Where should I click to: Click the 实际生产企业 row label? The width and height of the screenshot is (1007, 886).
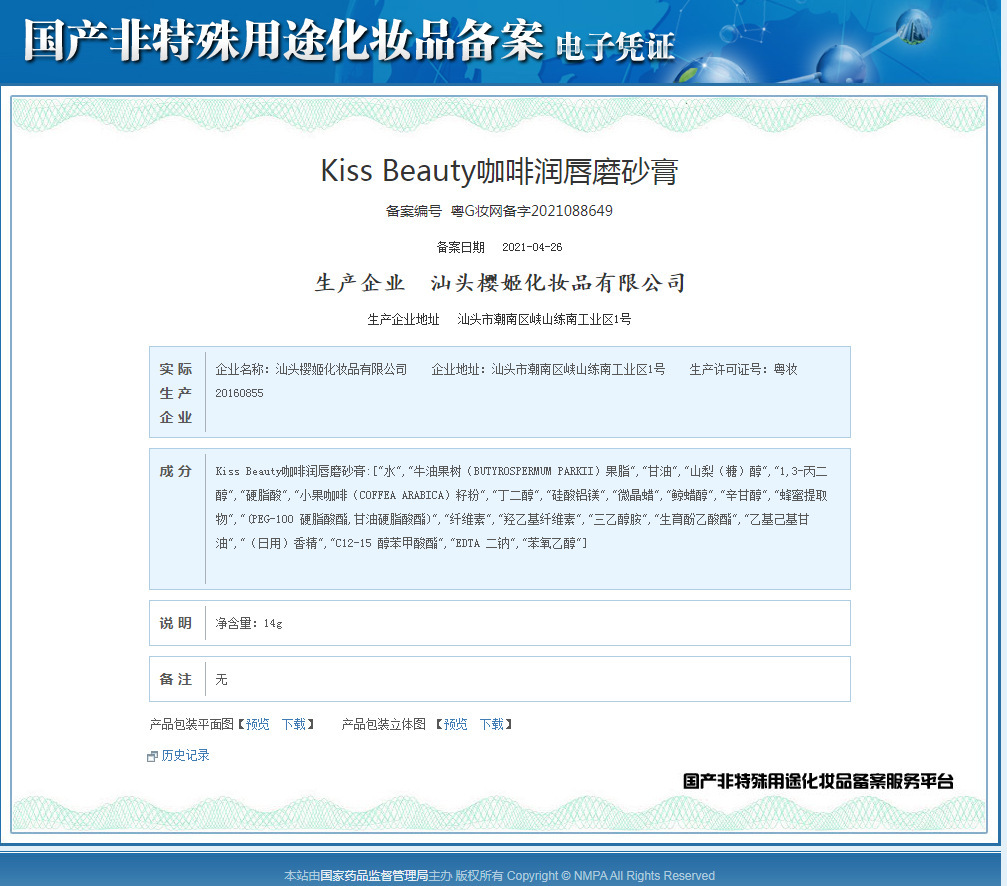(176, 393)
